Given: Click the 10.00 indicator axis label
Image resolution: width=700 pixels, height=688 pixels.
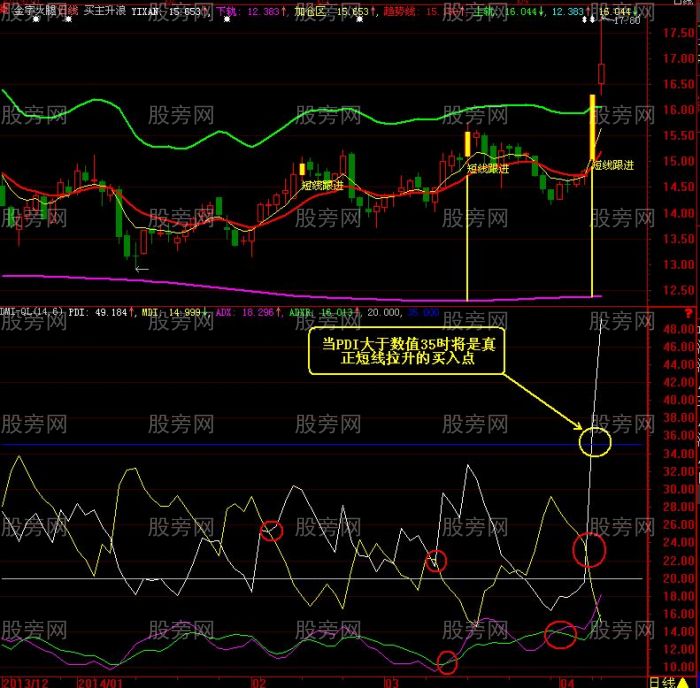Looking at the screenshot, I should click(x=679, y=667).
